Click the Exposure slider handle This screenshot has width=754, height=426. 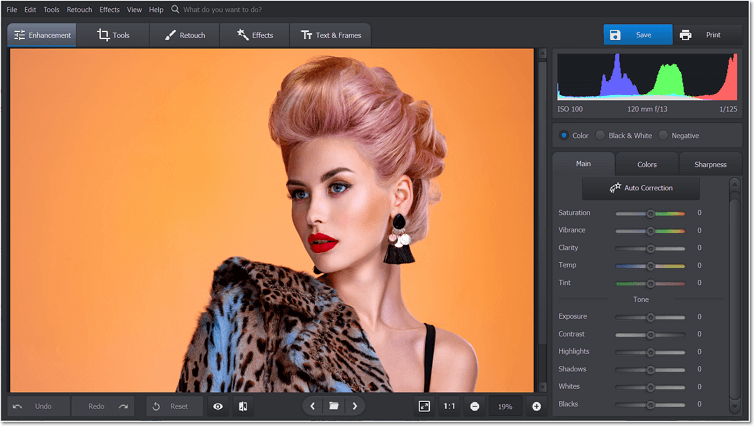[650, 317]
